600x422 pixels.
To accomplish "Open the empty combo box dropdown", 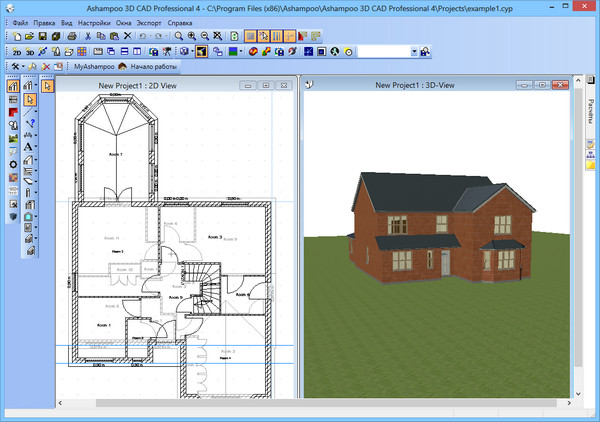I will coord(414,51).
